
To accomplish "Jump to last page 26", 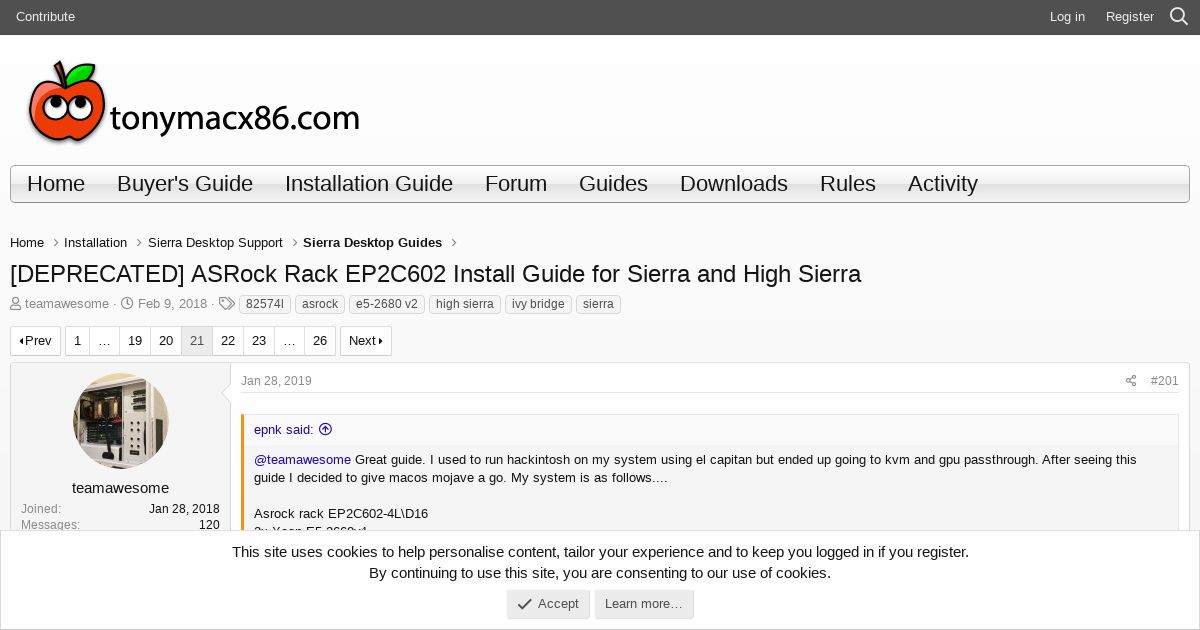I will click(320, 341).
